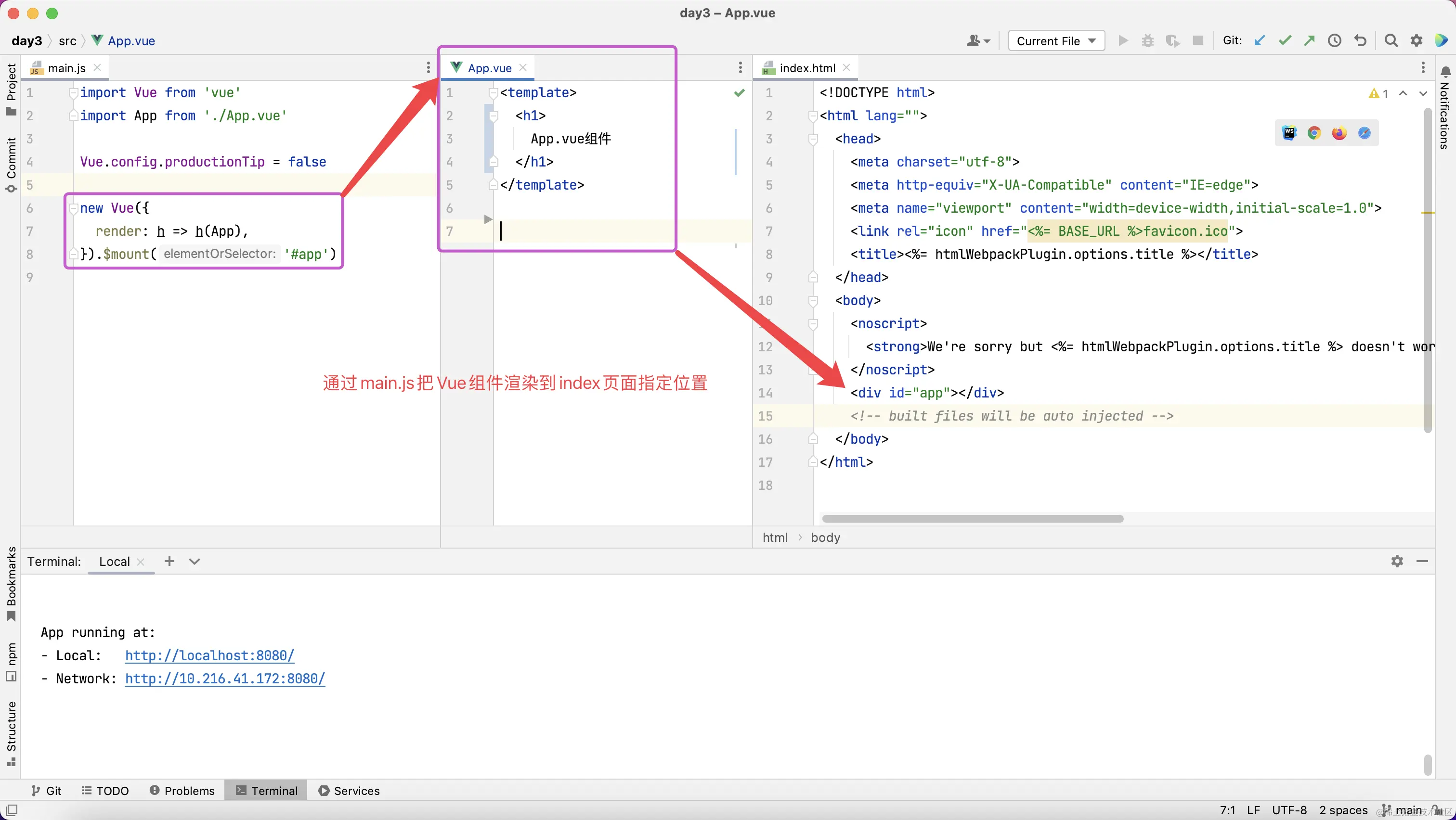Screen dimensions: 1456x820
Task: Open the Current File run configuration dropdown
Action: (x=1056, y=40)
